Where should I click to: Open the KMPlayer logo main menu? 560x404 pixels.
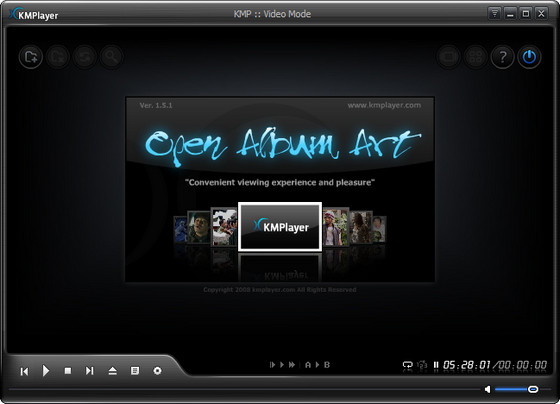(x=34, y=14)
